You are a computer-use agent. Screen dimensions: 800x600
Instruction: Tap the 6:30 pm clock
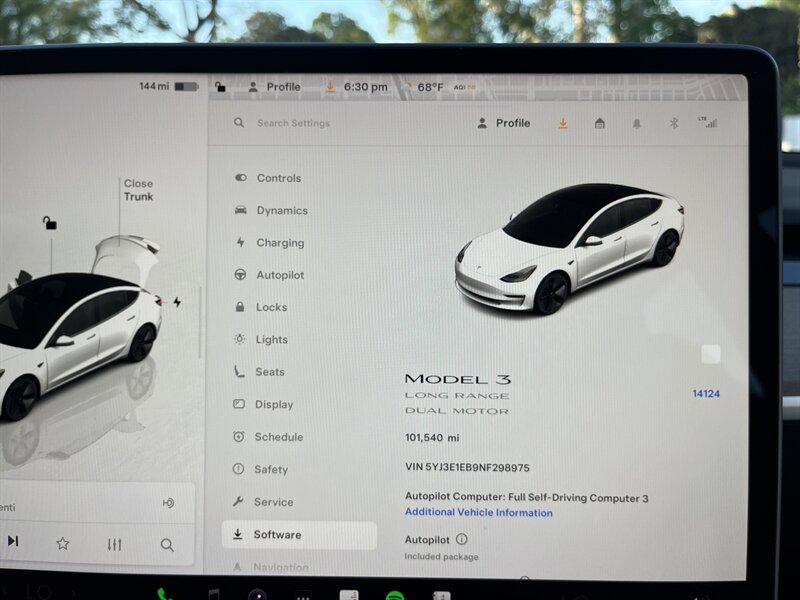point(365,87)
